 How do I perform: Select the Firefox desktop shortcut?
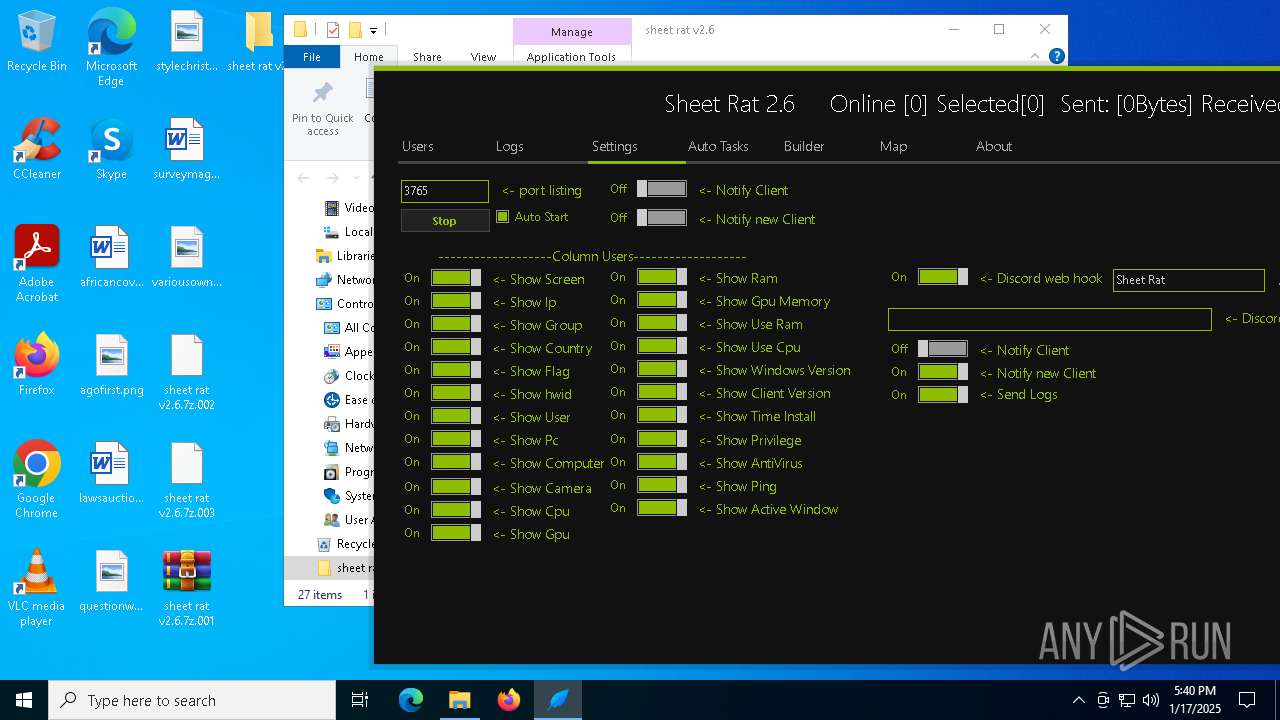click(37, 365)
